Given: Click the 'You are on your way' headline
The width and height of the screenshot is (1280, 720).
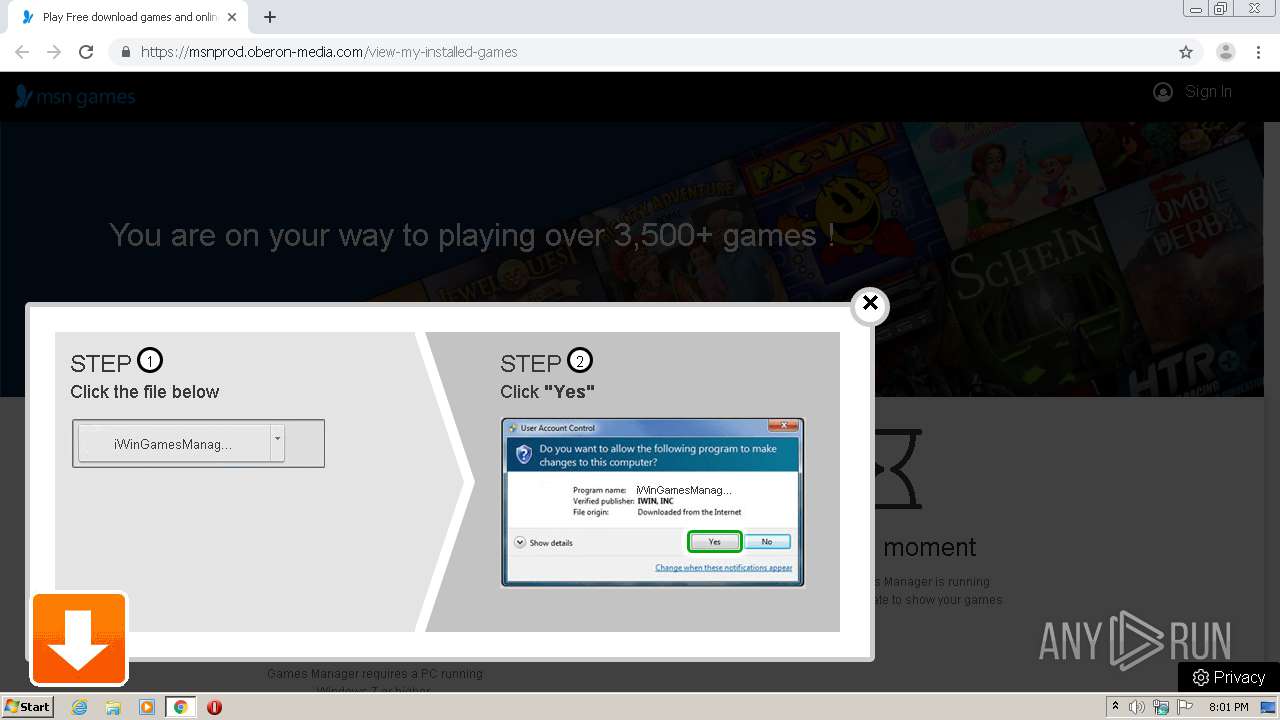Looking at the screenshot, I should [472, 235].
